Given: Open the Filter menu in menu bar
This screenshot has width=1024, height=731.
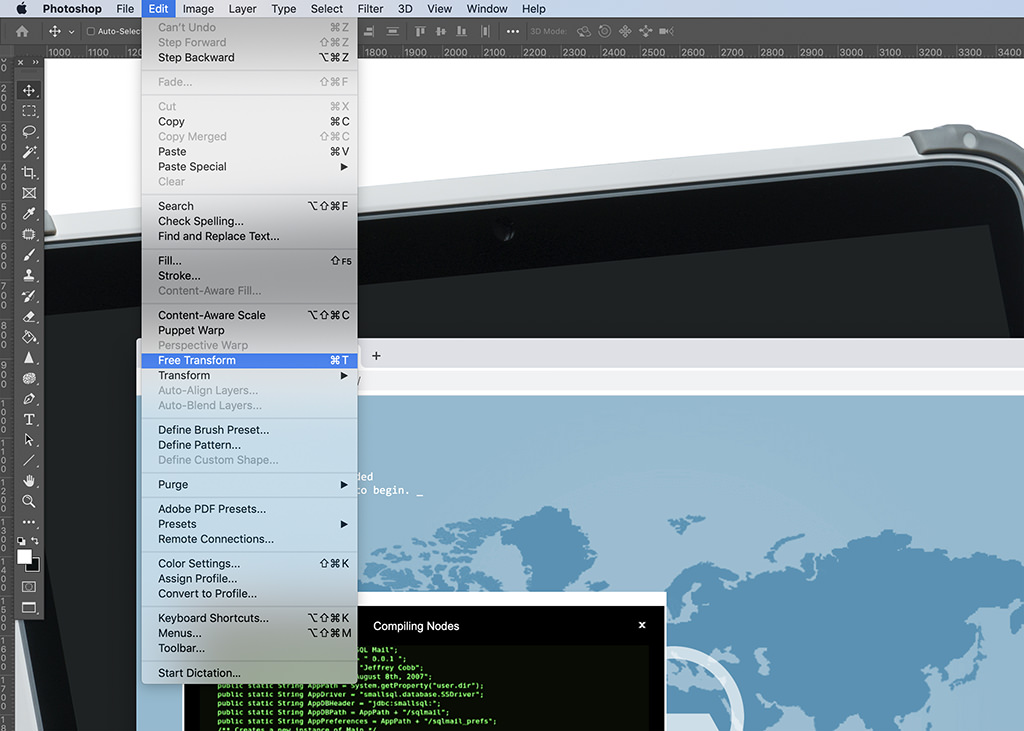Looking at the screenshot, I should pos(370,8).
